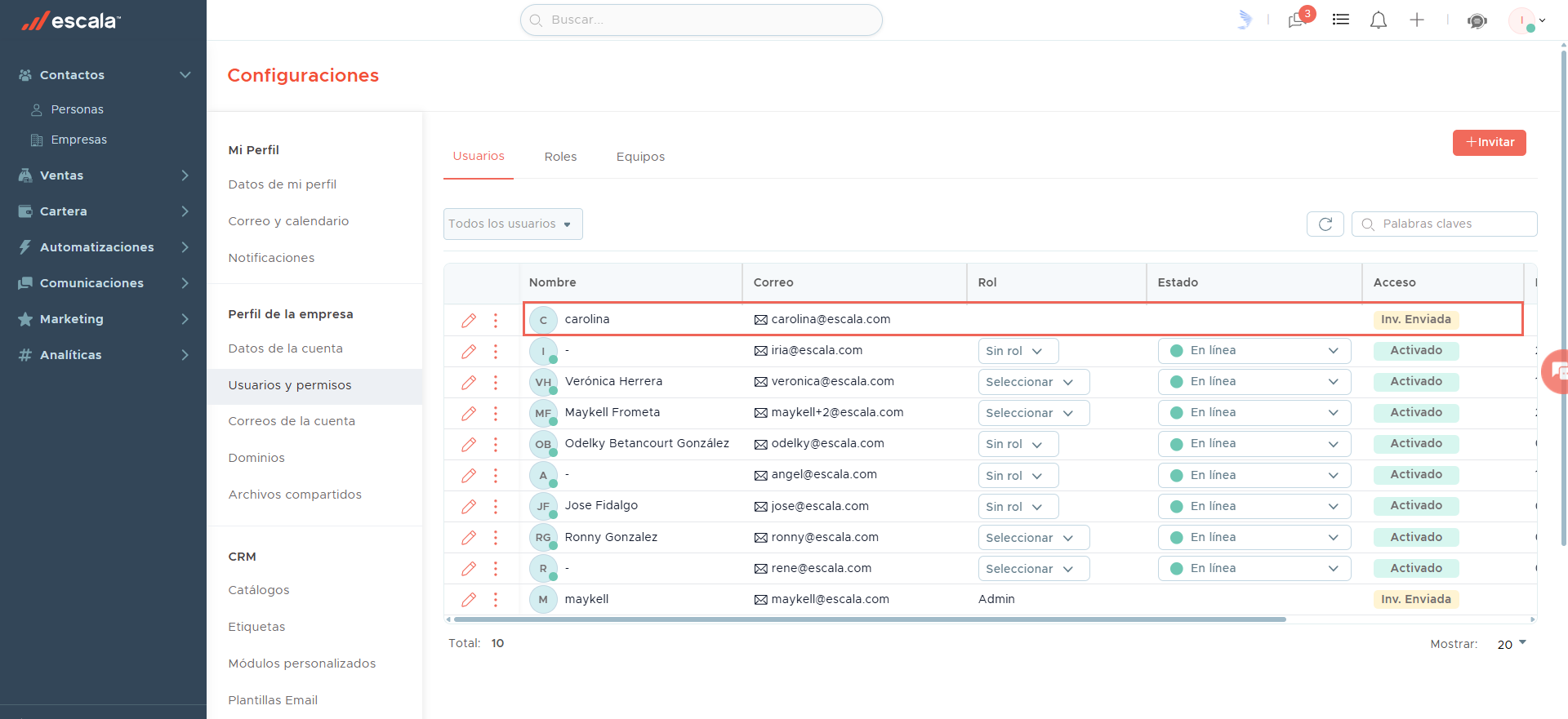Open Catálogos under CRM

point(259,590)
